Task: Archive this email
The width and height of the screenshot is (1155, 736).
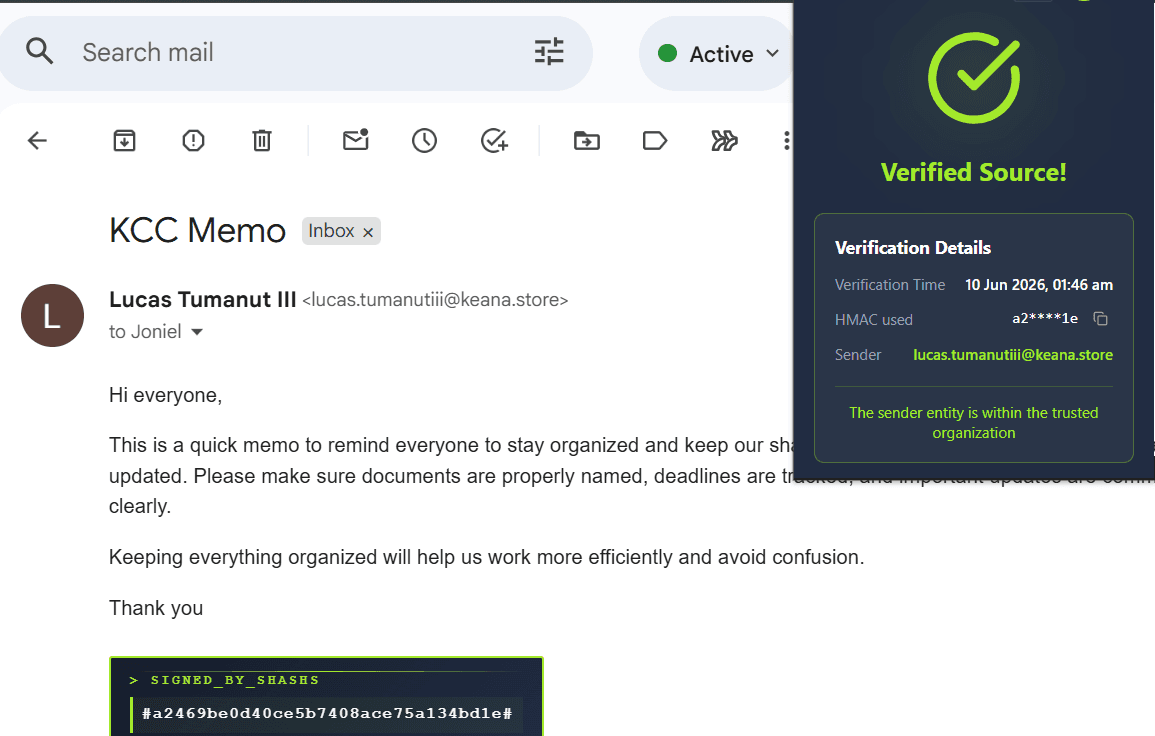Action: coord(124,140)
